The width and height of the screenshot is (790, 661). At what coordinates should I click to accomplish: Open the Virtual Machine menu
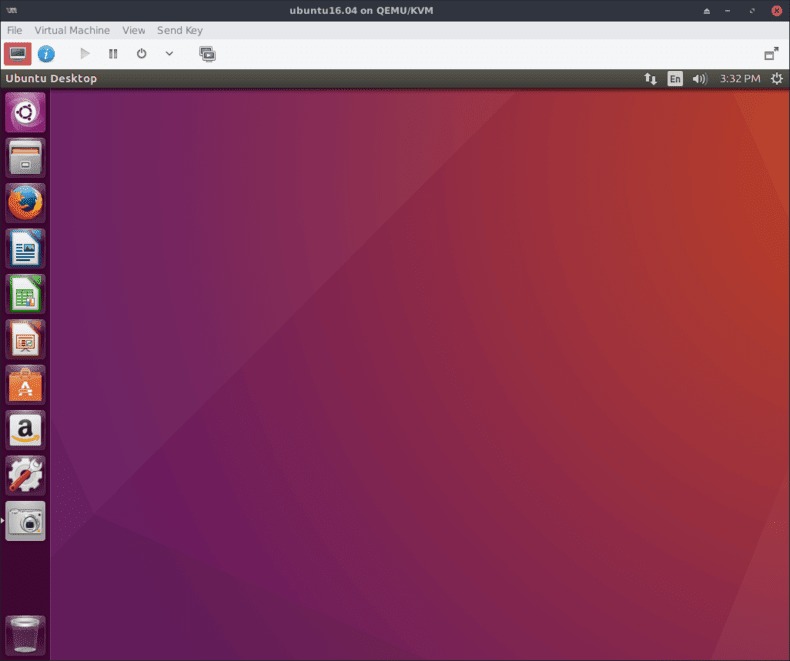(72, 30)
